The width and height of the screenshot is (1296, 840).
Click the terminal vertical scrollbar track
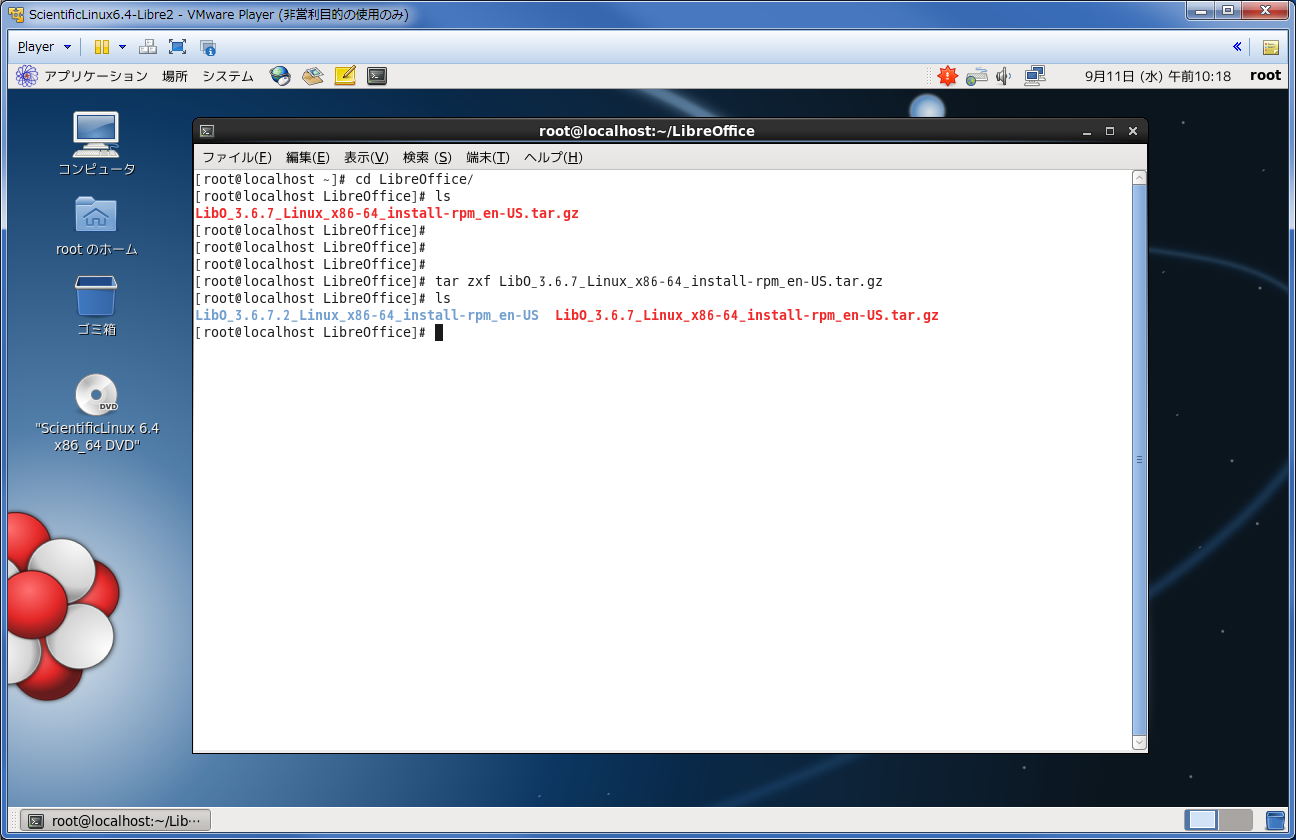(1139, 460)
